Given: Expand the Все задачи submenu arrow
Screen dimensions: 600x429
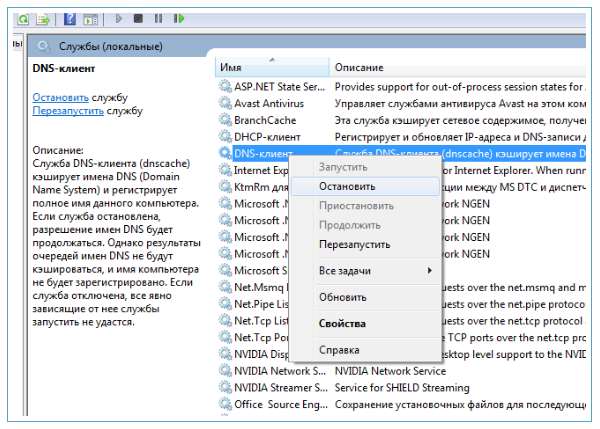Looking at the screenshot, I should click(429, 271).
